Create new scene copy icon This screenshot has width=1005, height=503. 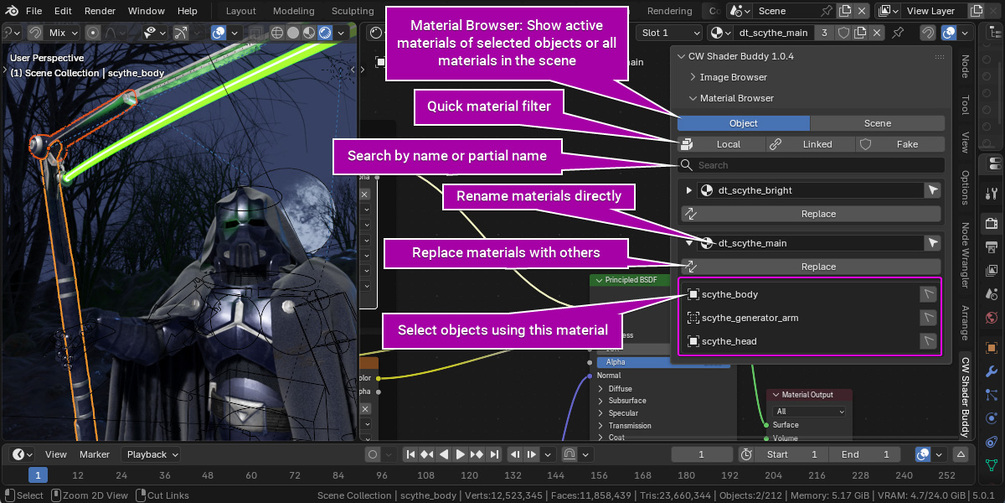tap(845, 11)
